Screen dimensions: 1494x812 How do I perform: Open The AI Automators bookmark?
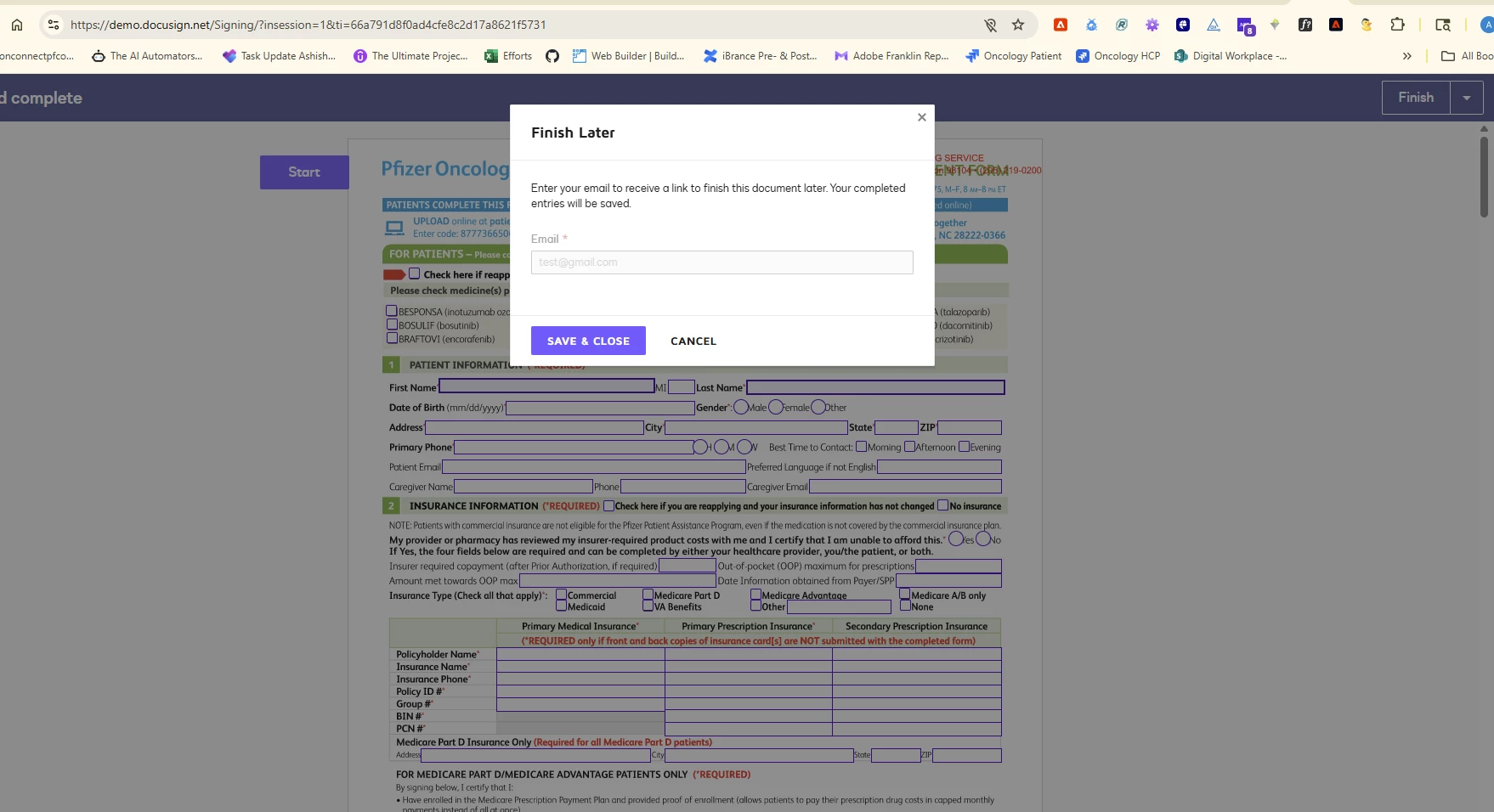tap(147, 56)
